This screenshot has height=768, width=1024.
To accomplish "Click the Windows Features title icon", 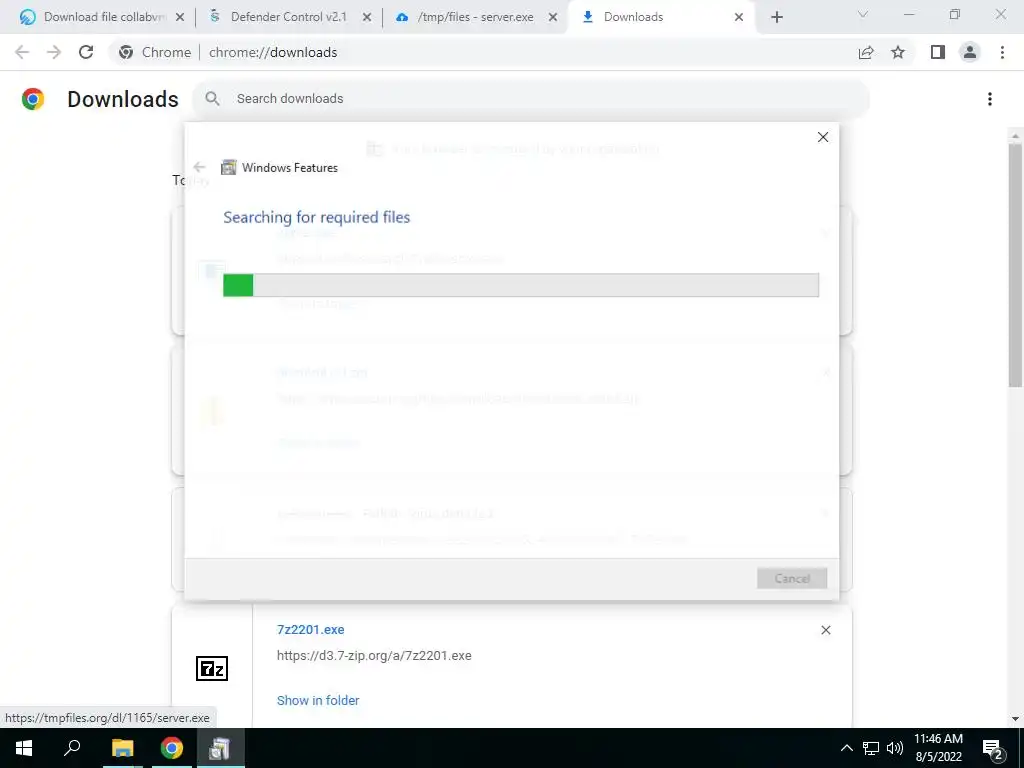I will coord(229,167).
